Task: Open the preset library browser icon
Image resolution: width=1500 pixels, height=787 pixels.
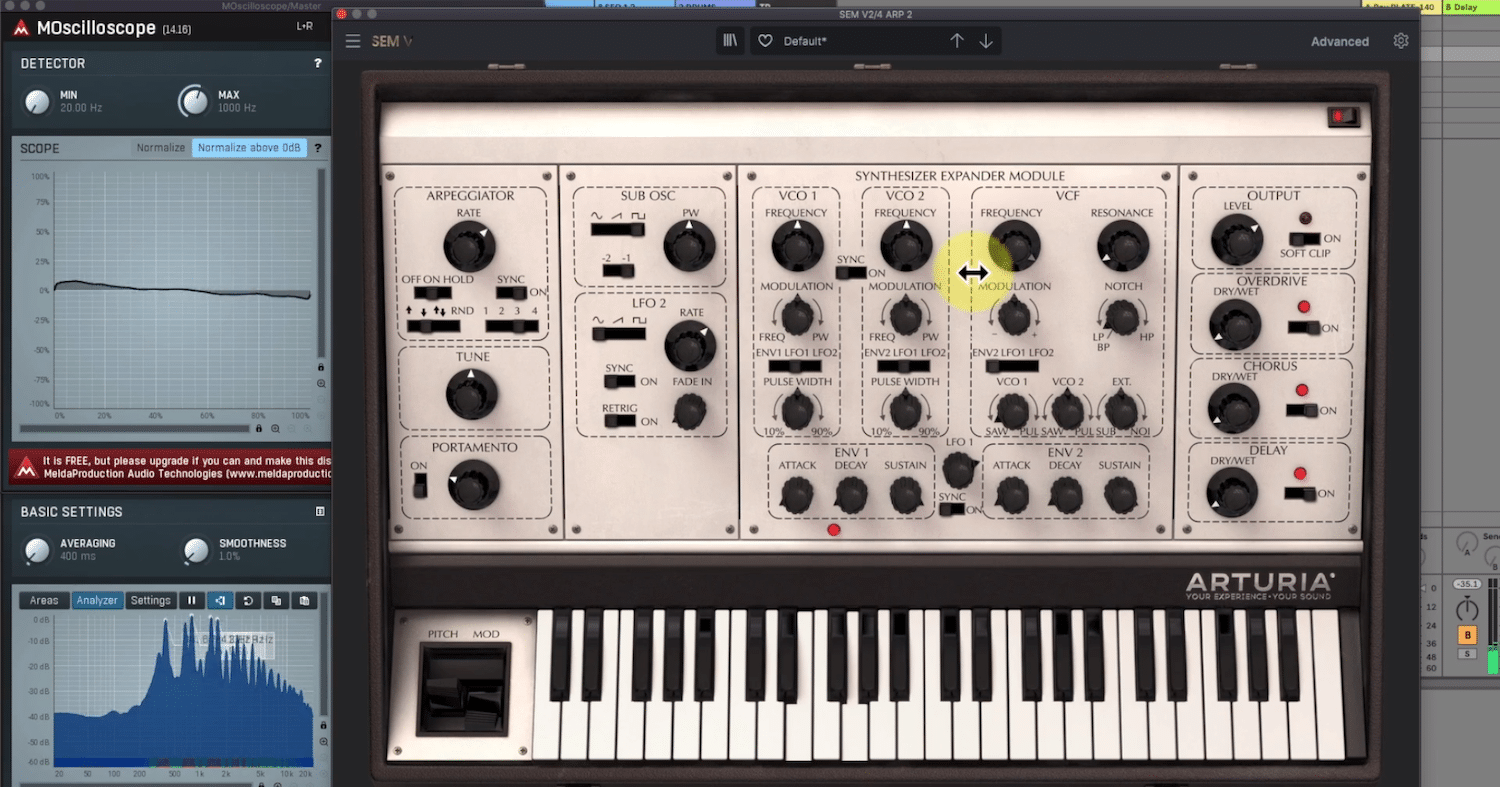Action: pos(731,41)
